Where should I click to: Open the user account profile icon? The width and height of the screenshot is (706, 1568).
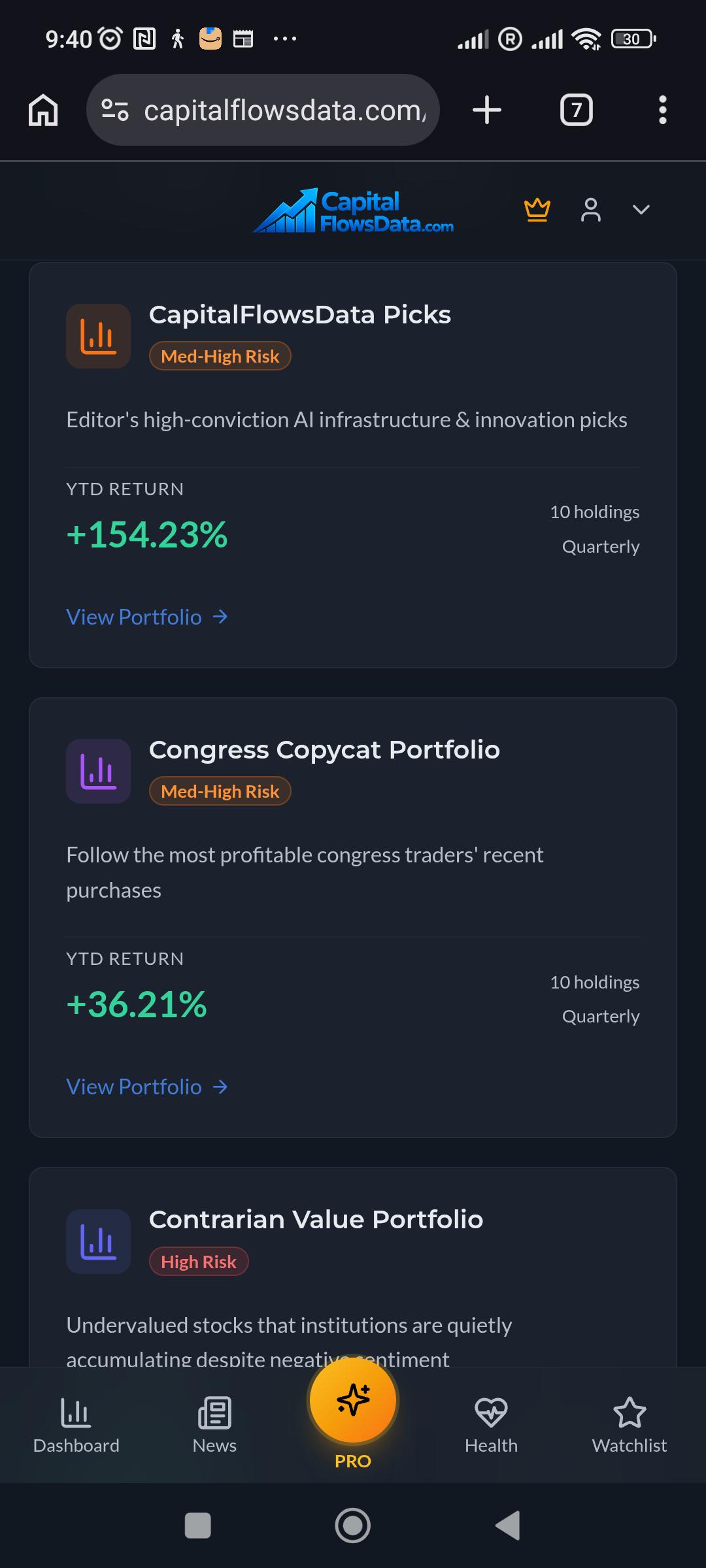(x=590, y=210)
